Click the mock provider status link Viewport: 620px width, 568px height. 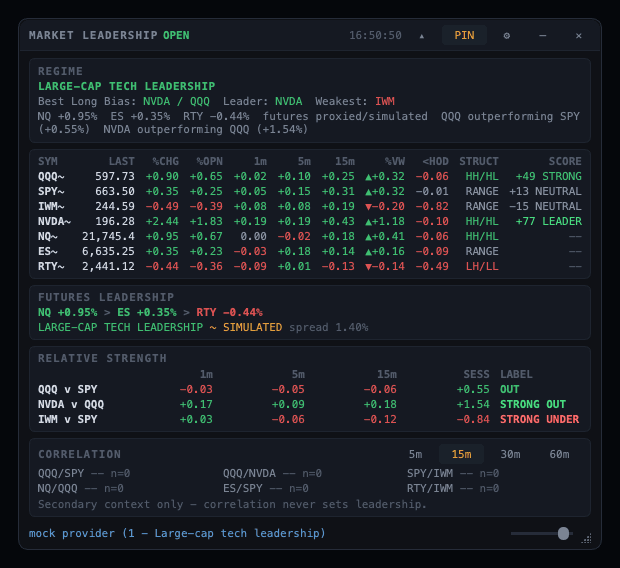tap(177, 533)
